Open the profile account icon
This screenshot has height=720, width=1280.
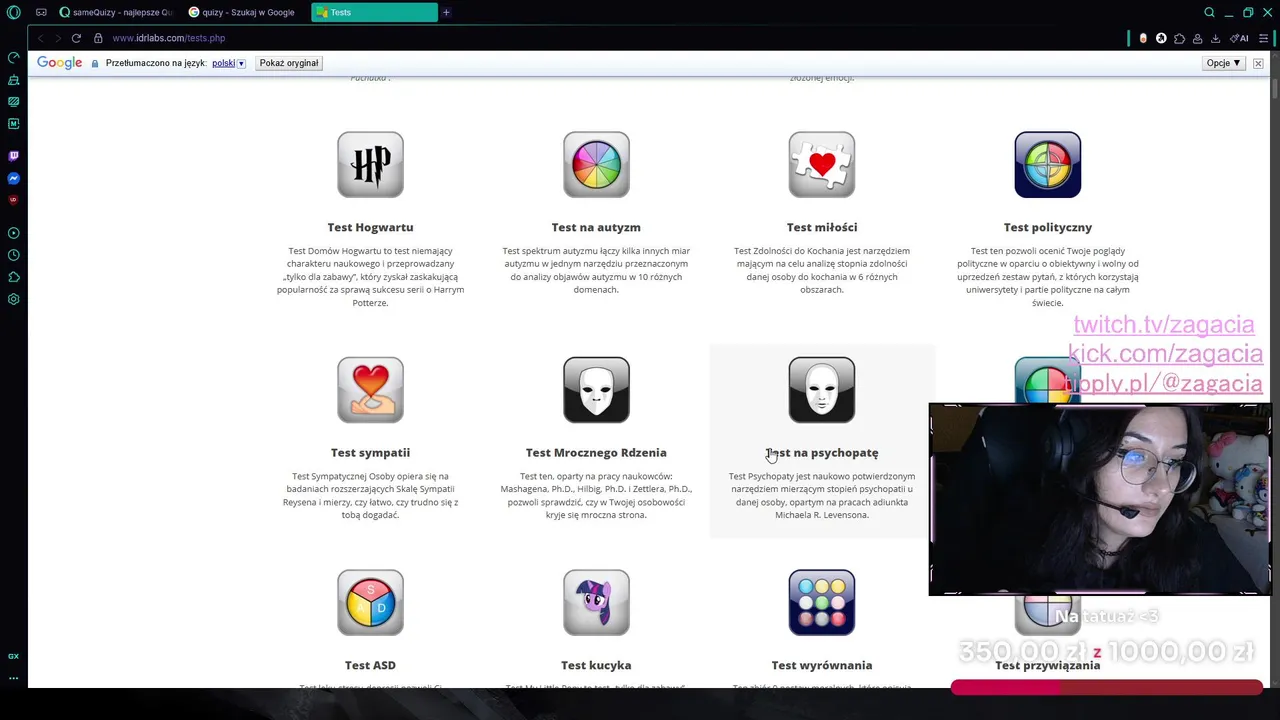click(1197, 38)
